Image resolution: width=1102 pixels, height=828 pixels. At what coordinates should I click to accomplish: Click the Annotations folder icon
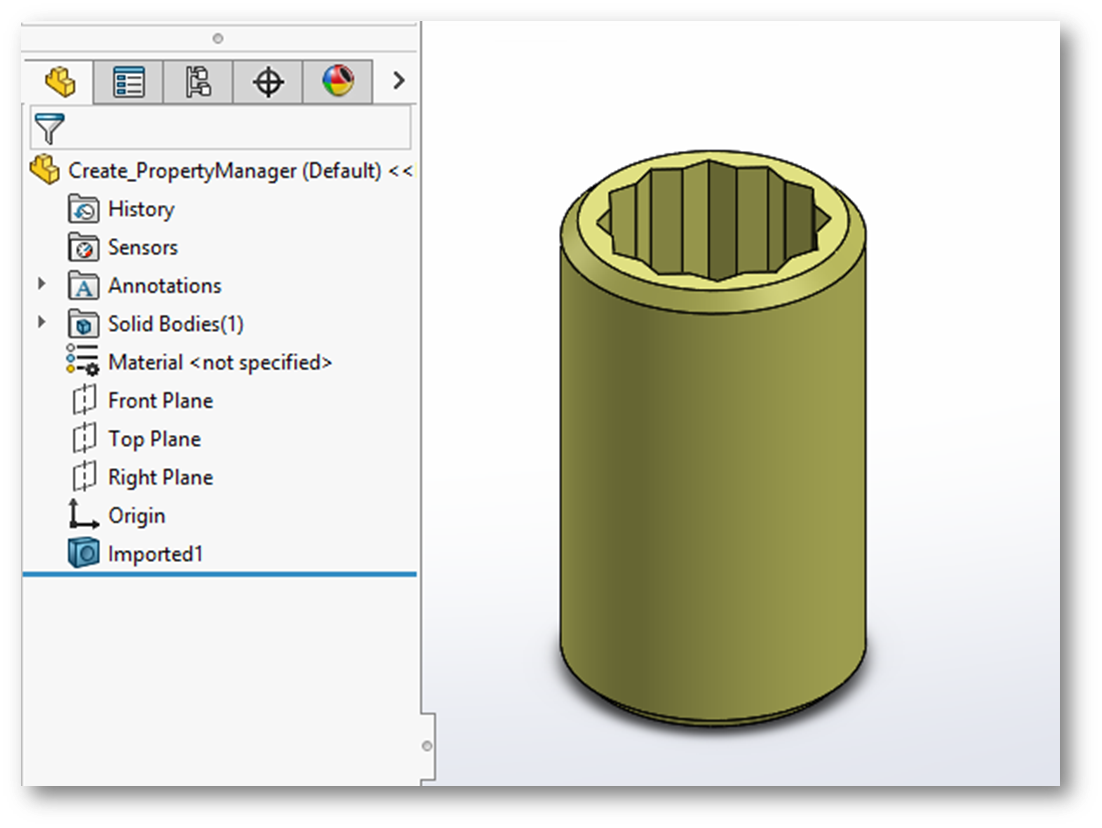82,285
